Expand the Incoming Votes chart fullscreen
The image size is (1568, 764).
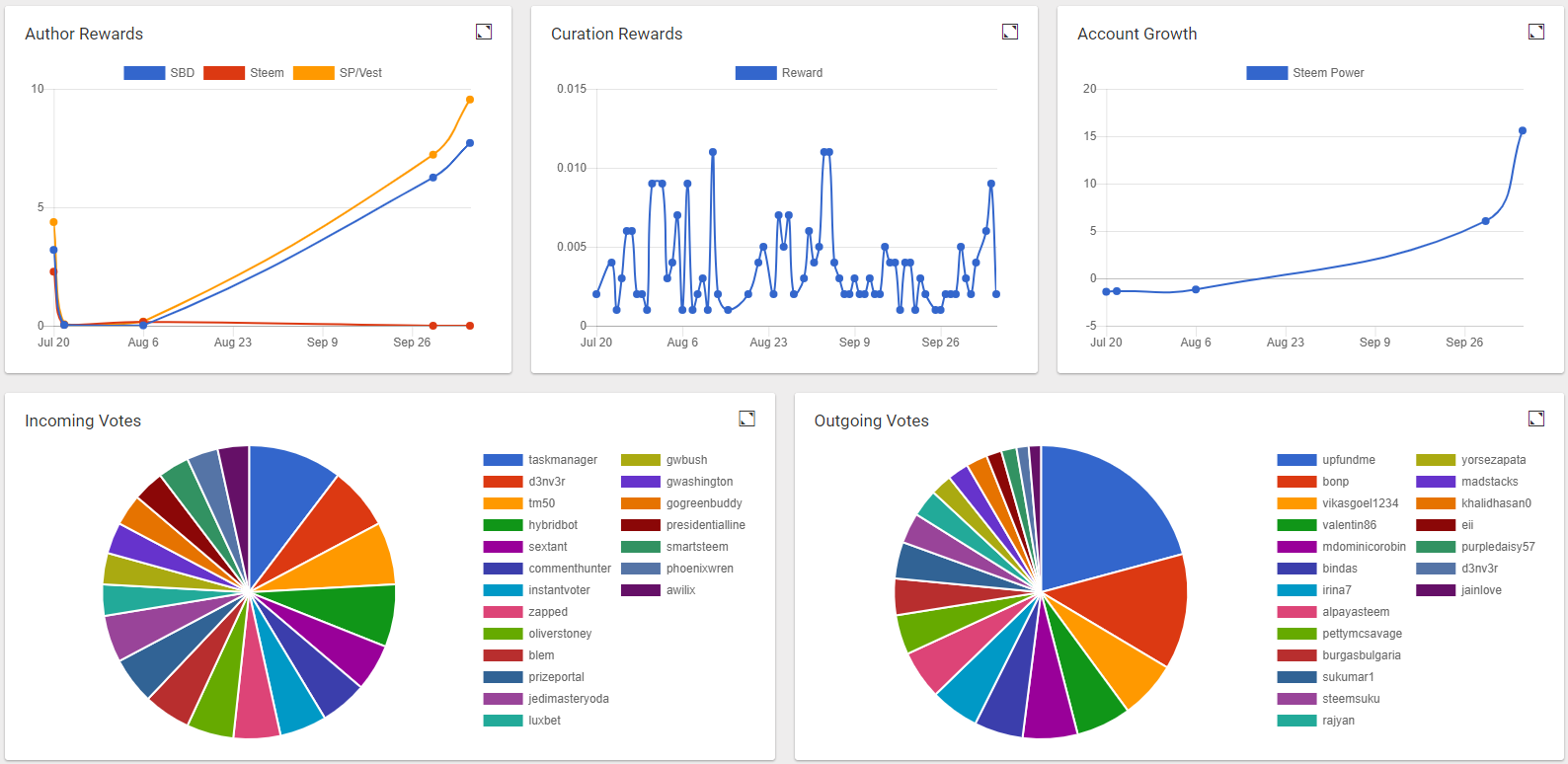point(747,419)
